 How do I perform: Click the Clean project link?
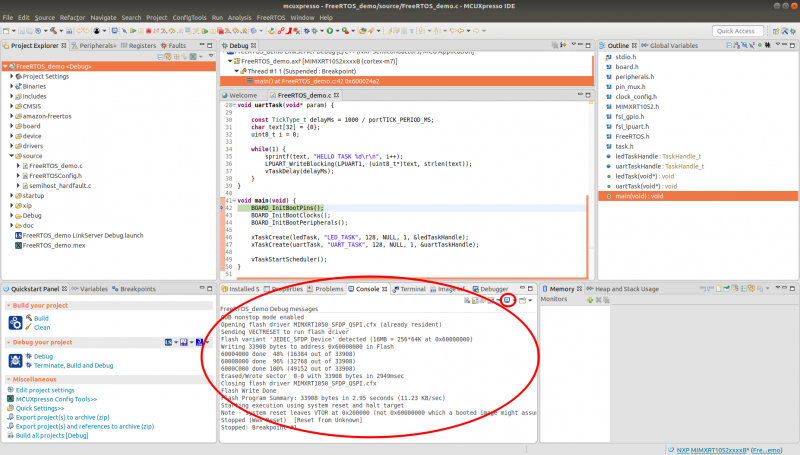coord(42,327)
